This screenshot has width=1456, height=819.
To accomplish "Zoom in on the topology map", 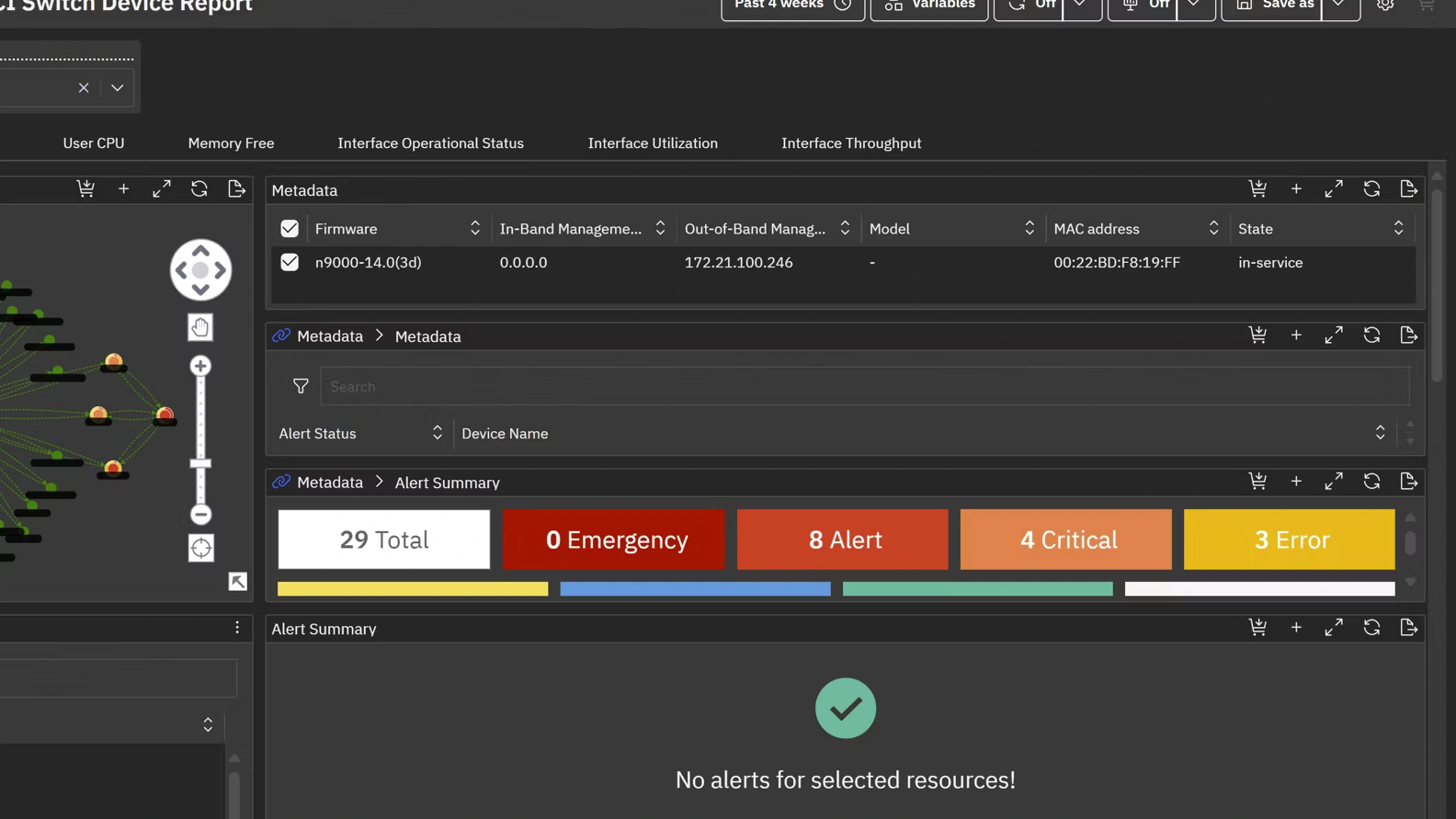I will pos(200,367).
